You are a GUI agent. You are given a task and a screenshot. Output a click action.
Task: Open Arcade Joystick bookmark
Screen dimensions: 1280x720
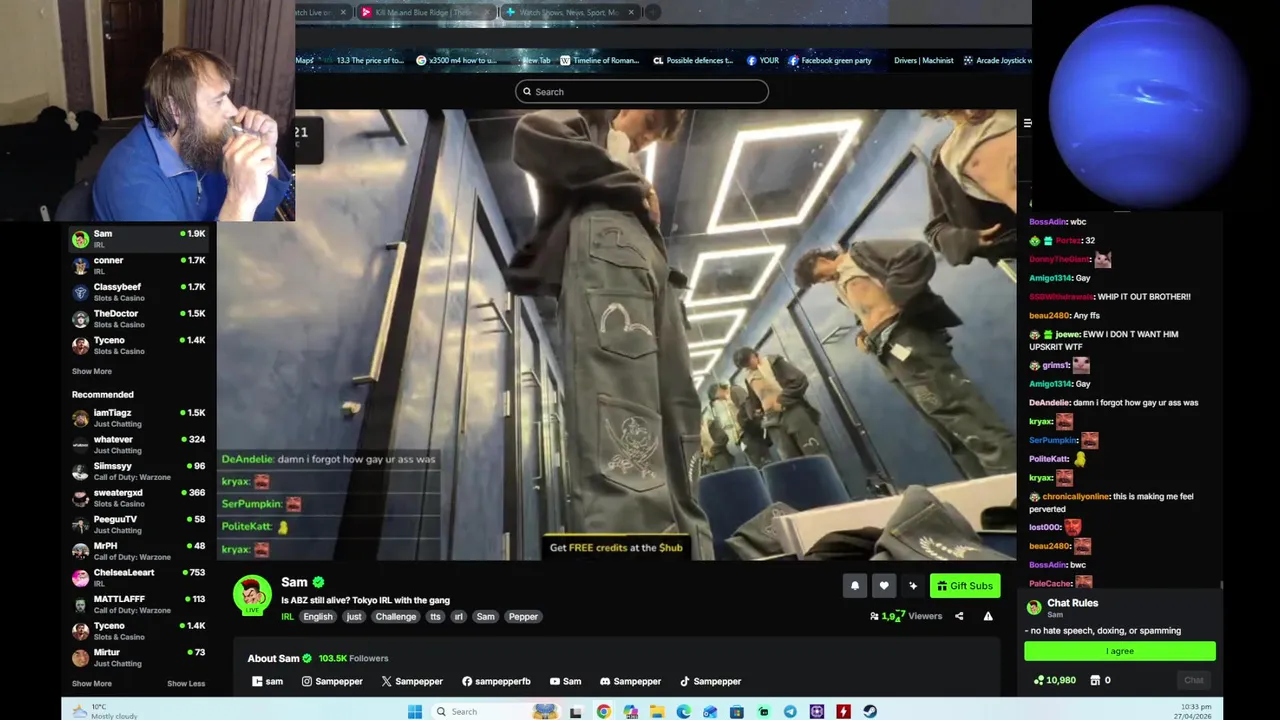(997, 60)
